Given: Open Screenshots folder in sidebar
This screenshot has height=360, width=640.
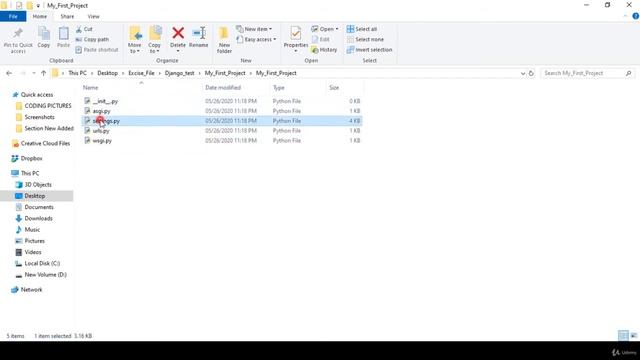Looking at the screenshot, I should click(x=39, y=117).
